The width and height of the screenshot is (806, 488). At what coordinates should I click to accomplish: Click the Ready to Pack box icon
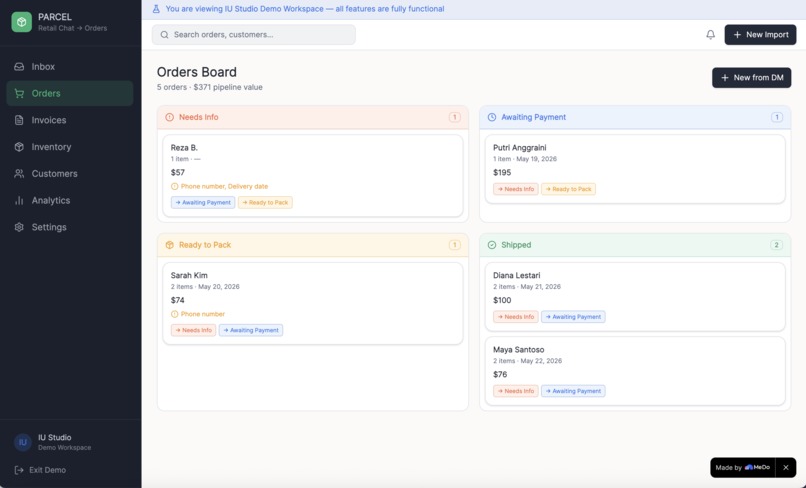coord(170,245)
